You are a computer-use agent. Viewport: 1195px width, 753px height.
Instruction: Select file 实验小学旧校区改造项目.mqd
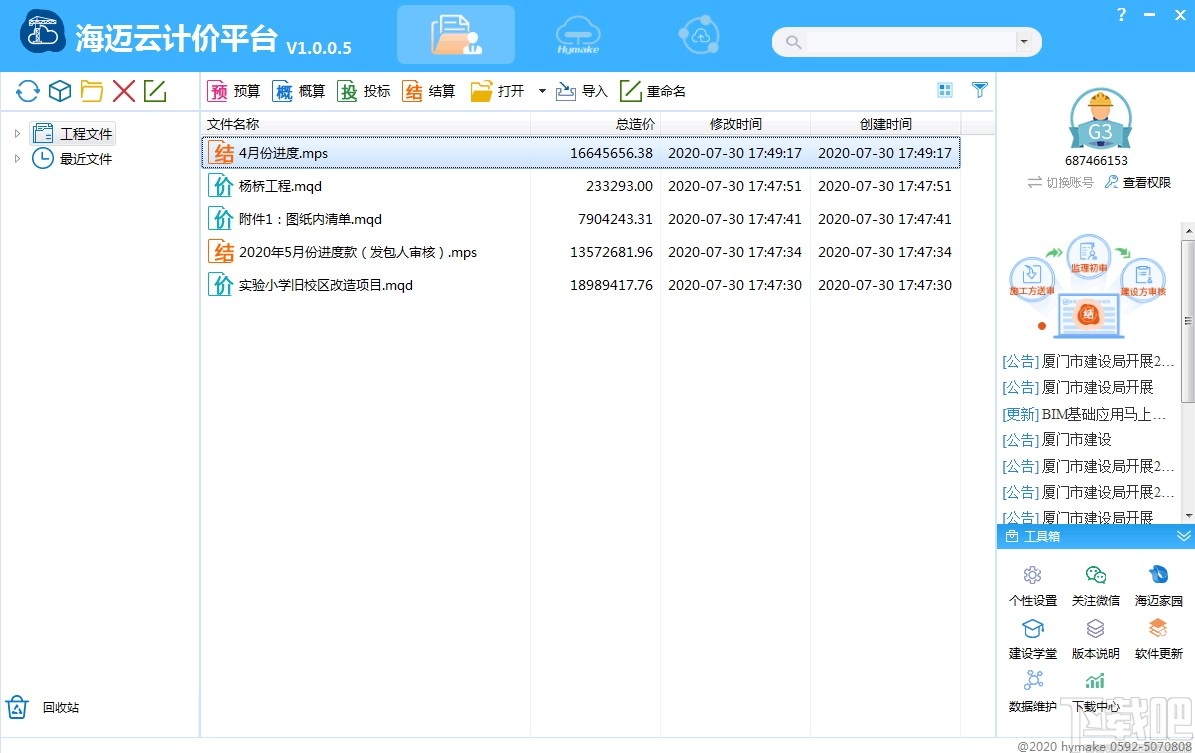click(581, 285)
